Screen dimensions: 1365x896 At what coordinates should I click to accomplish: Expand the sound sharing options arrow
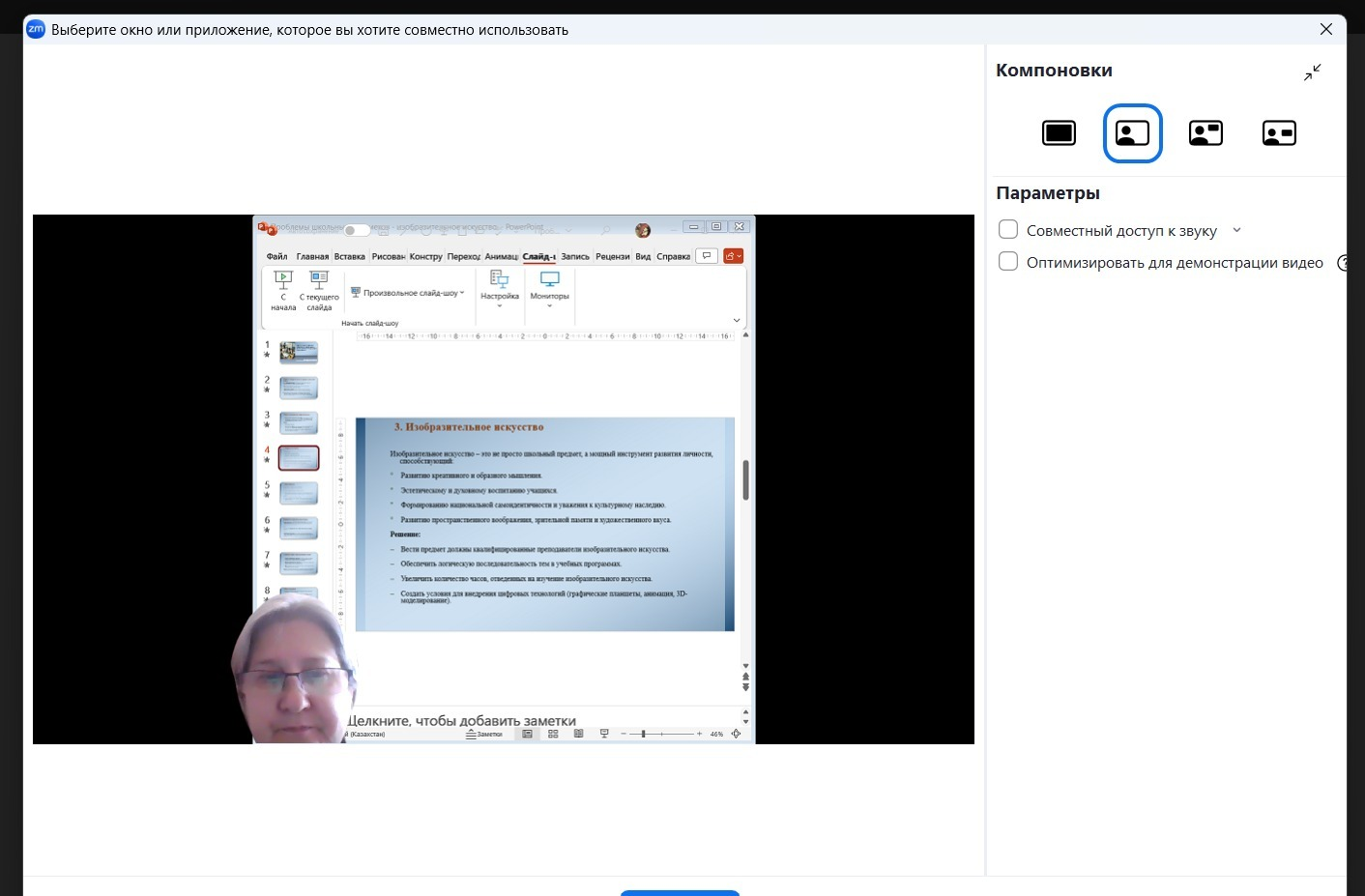click(x=1236, y=230)
